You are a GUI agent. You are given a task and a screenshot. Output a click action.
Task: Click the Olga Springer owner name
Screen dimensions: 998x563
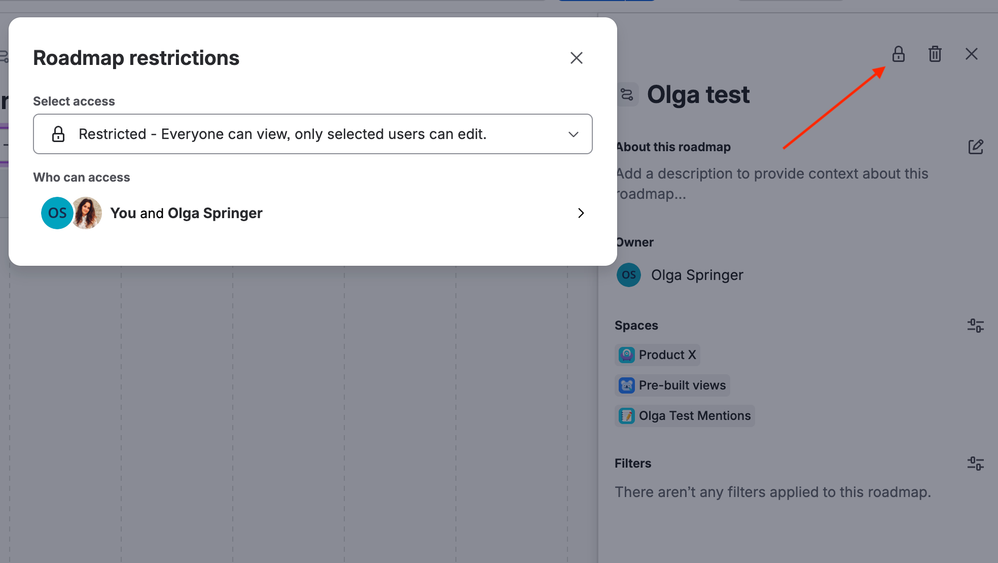(x=697, y=275)
